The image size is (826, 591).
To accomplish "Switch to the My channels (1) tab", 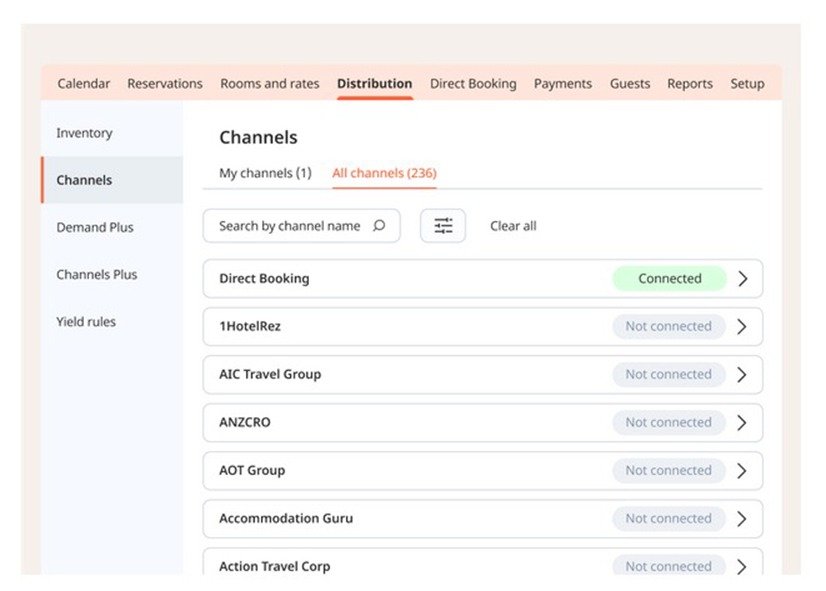I will point(263,172).
